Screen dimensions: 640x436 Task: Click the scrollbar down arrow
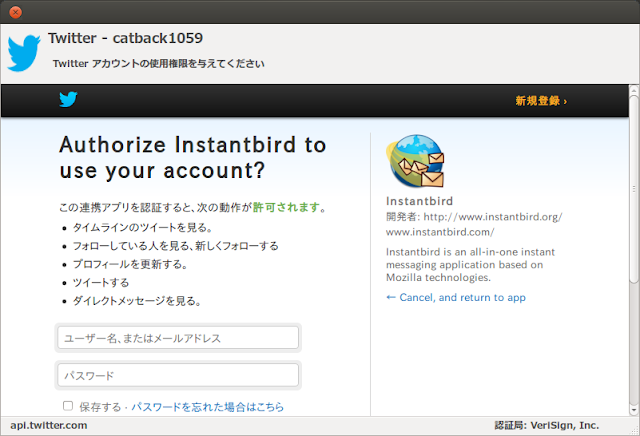(633, 410)
